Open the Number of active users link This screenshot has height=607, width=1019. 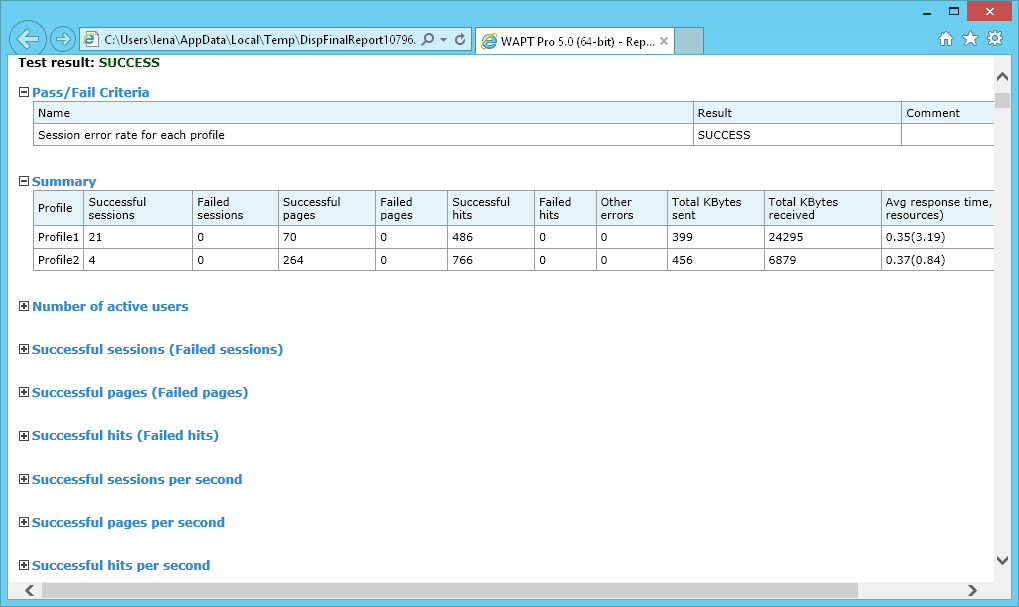pos(110,306)
